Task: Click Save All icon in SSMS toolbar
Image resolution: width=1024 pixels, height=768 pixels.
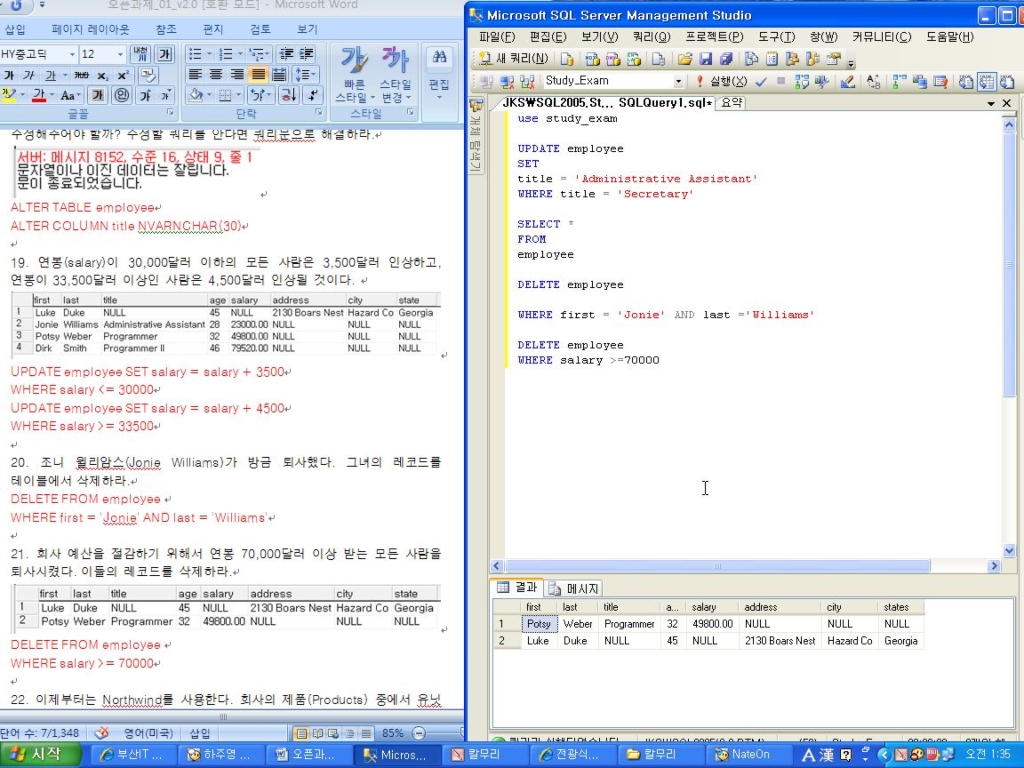Action: pos(726,59)
